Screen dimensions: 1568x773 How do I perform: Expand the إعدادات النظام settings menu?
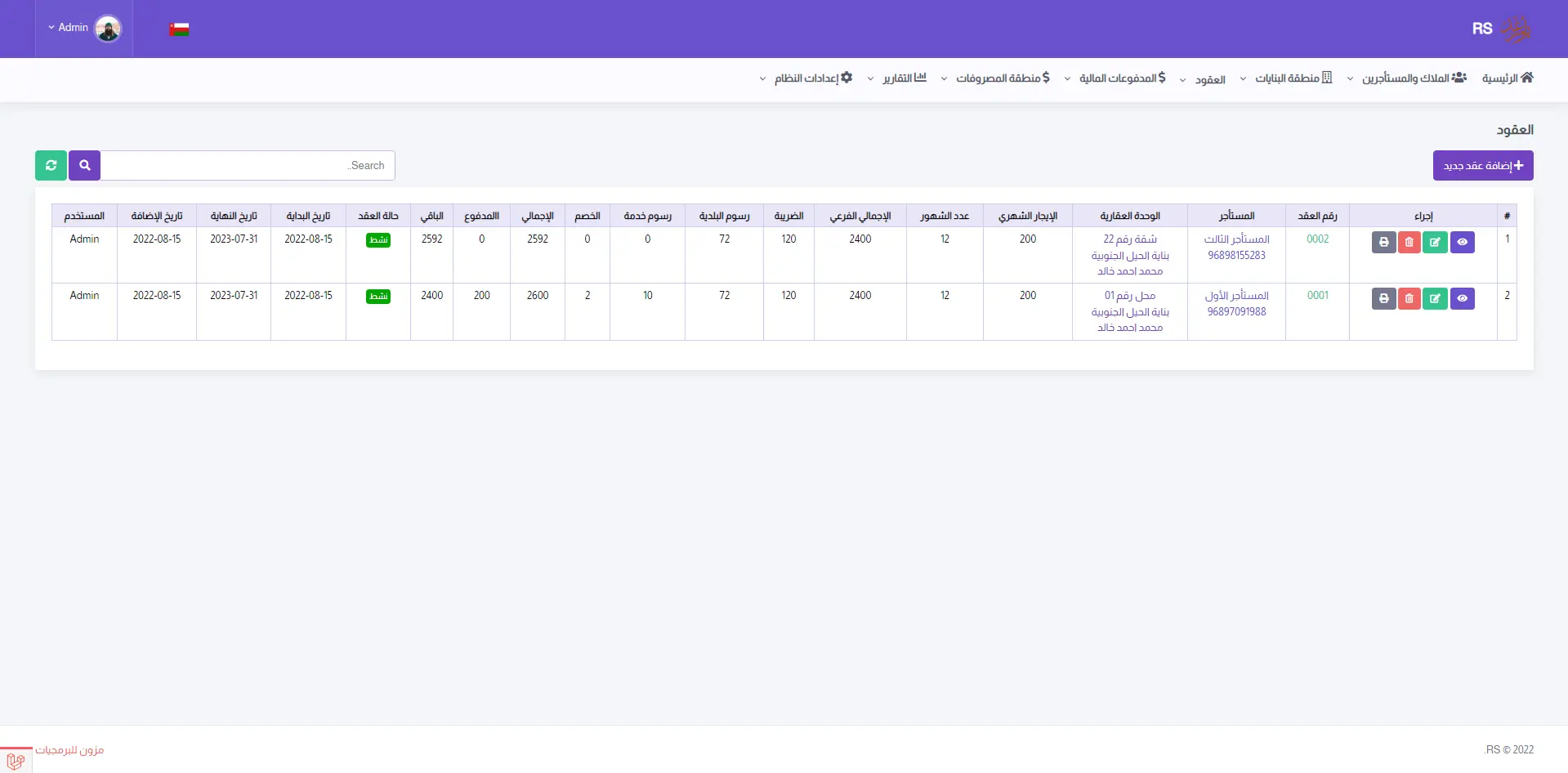point(806,78)
